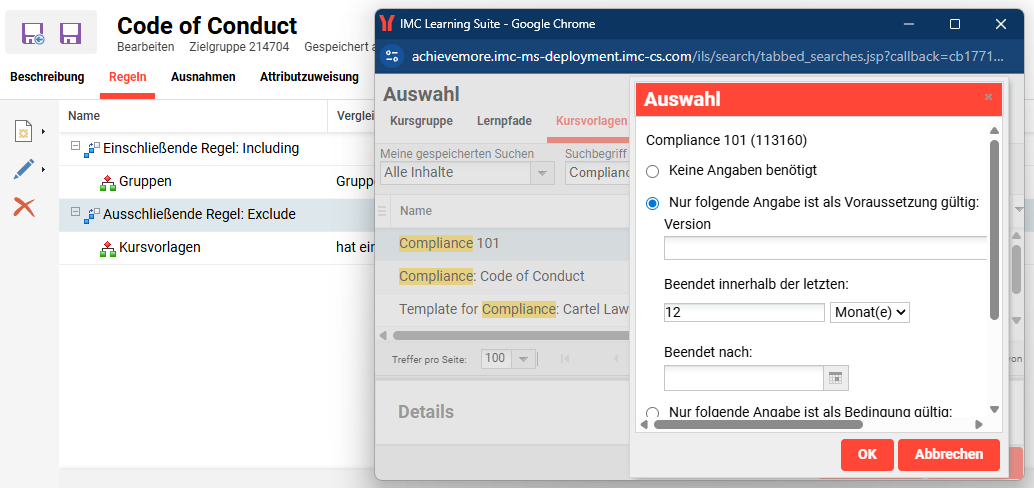The height and width of the screenshot is (488, 1034).
Task: Click the site info icon in address bar
Action: [393, 57]
